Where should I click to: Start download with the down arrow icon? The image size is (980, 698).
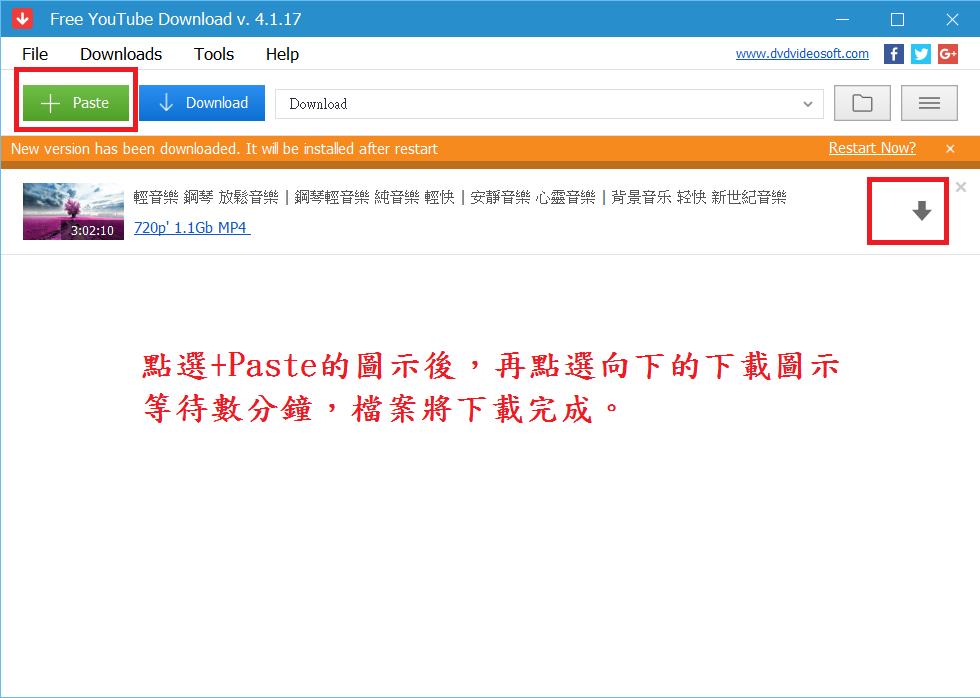click(922, 211)
